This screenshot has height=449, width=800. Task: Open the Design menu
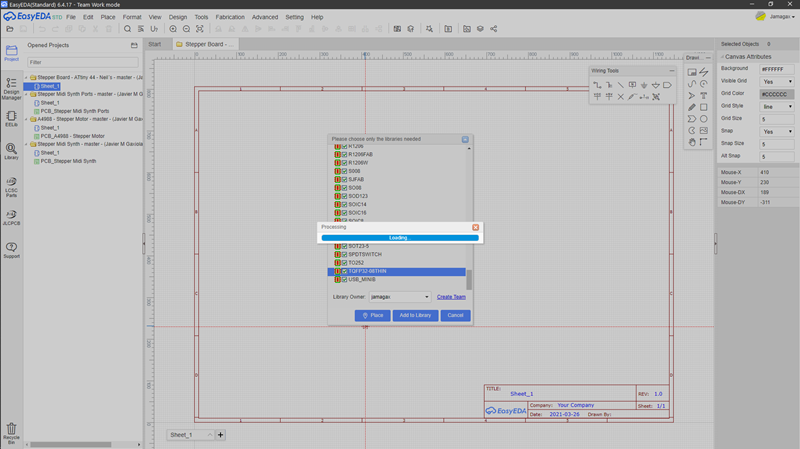pos(178,17)
